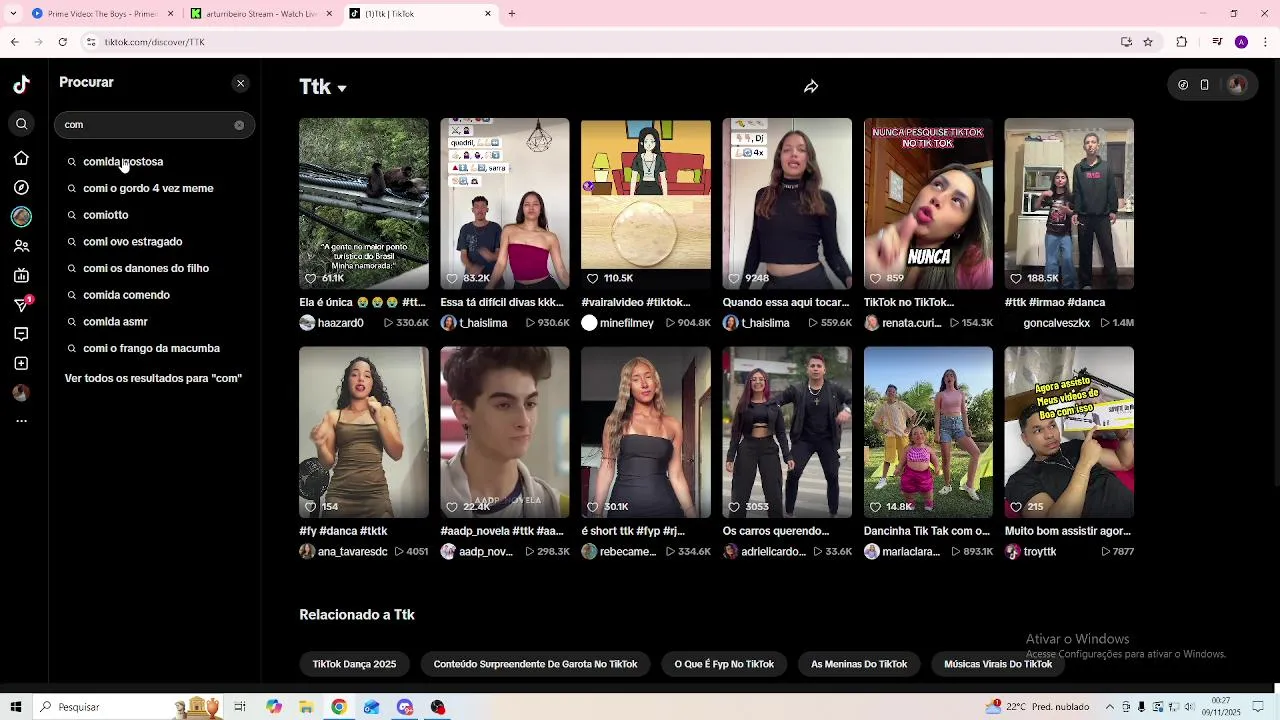The width and height of the screenshot is (1280, 720).
Task: Select the suggestion 'comi o frango da macumba'
Action: click(151, 348)
